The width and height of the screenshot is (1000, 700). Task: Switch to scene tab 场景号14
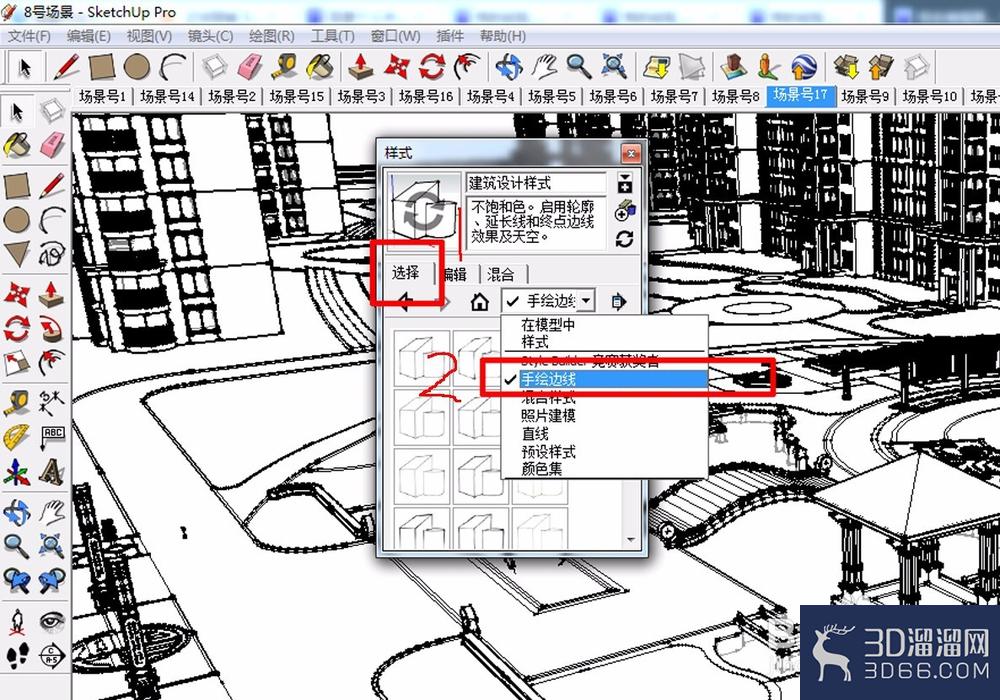point(167,96)
